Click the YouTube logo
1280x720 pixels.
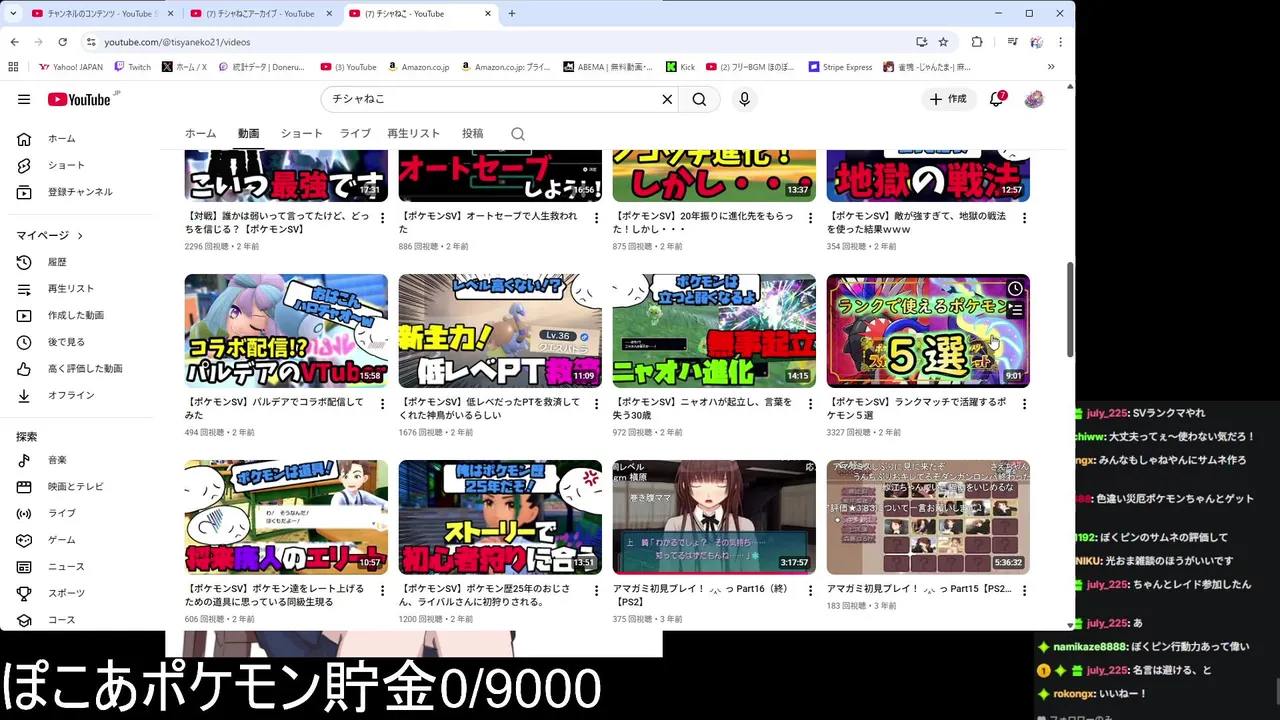80,99
